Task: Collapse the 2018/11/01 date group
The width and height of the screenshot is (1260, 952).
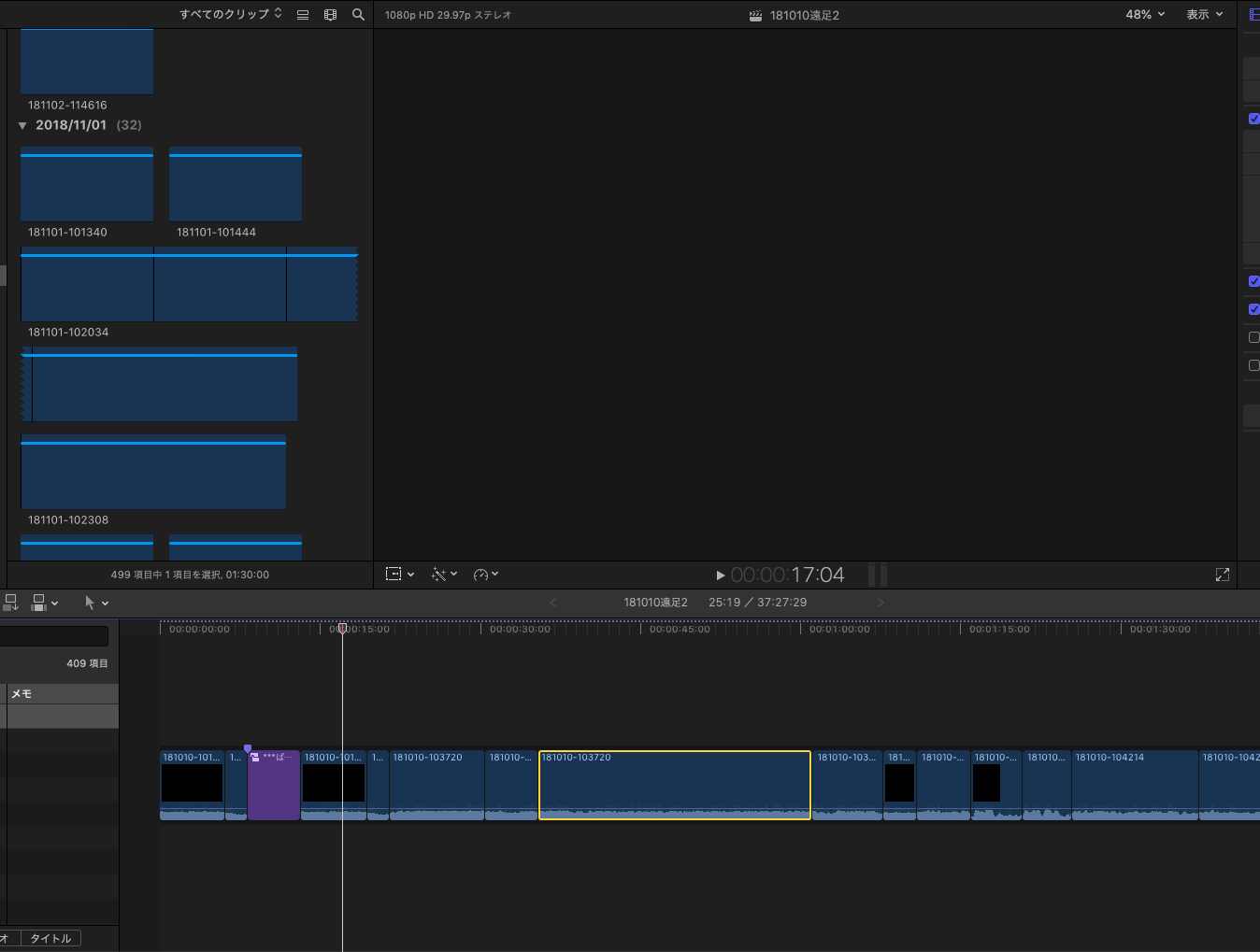Action: tap(22, 125)
